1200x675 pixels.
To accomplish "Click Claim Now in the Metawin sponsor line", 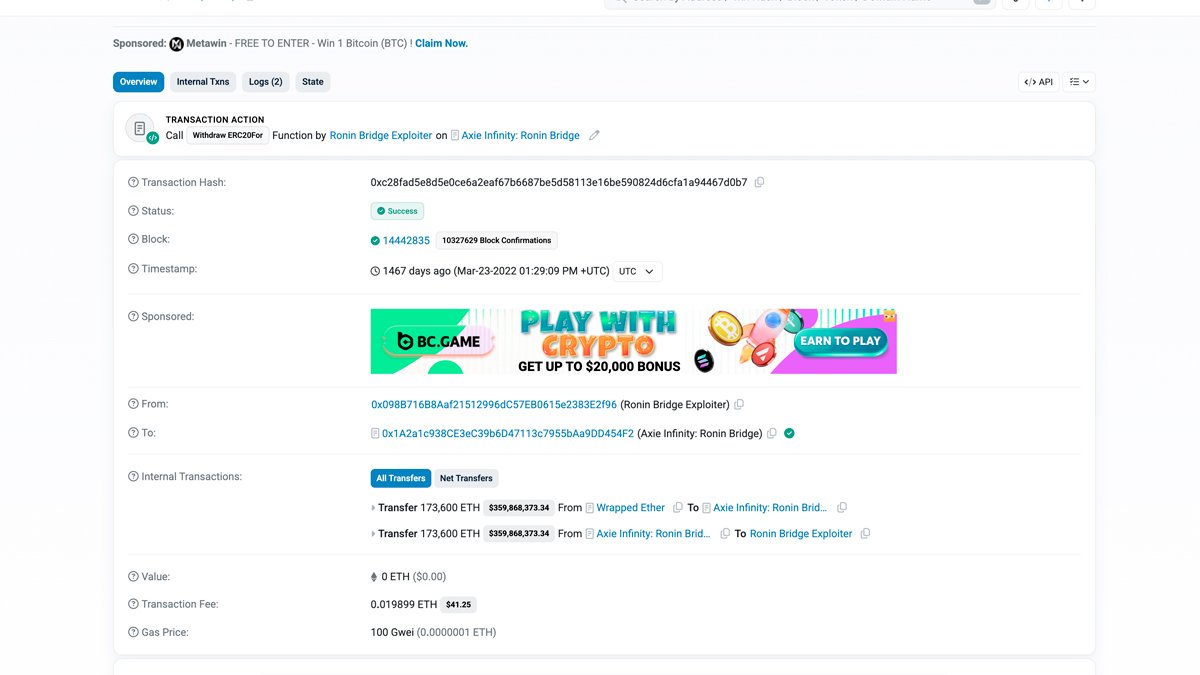I will coord(440,43).
